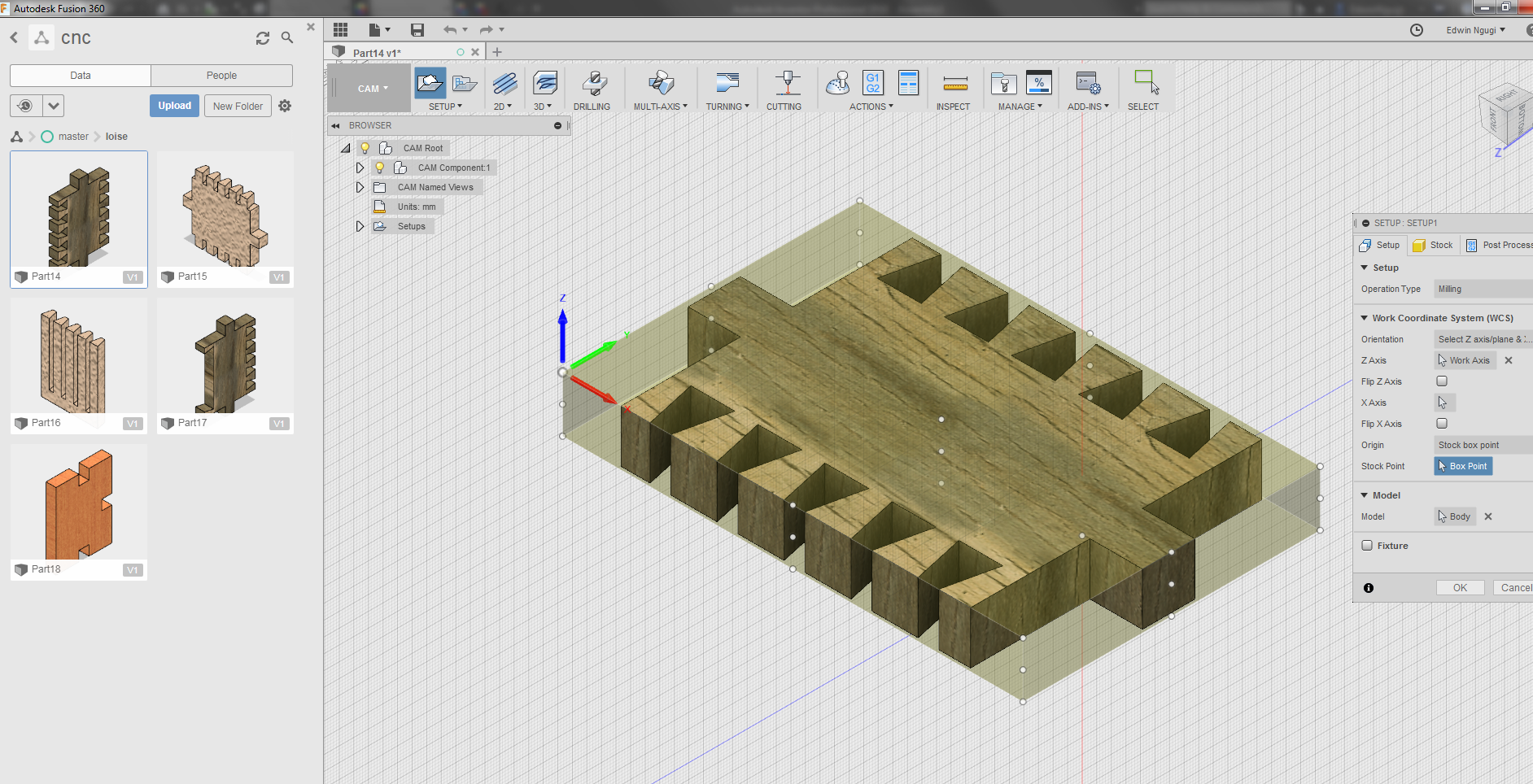The height and width of the screenshot is (784, 1533).
Task: Select the Cutting tool icon
Action: point(785,84)
